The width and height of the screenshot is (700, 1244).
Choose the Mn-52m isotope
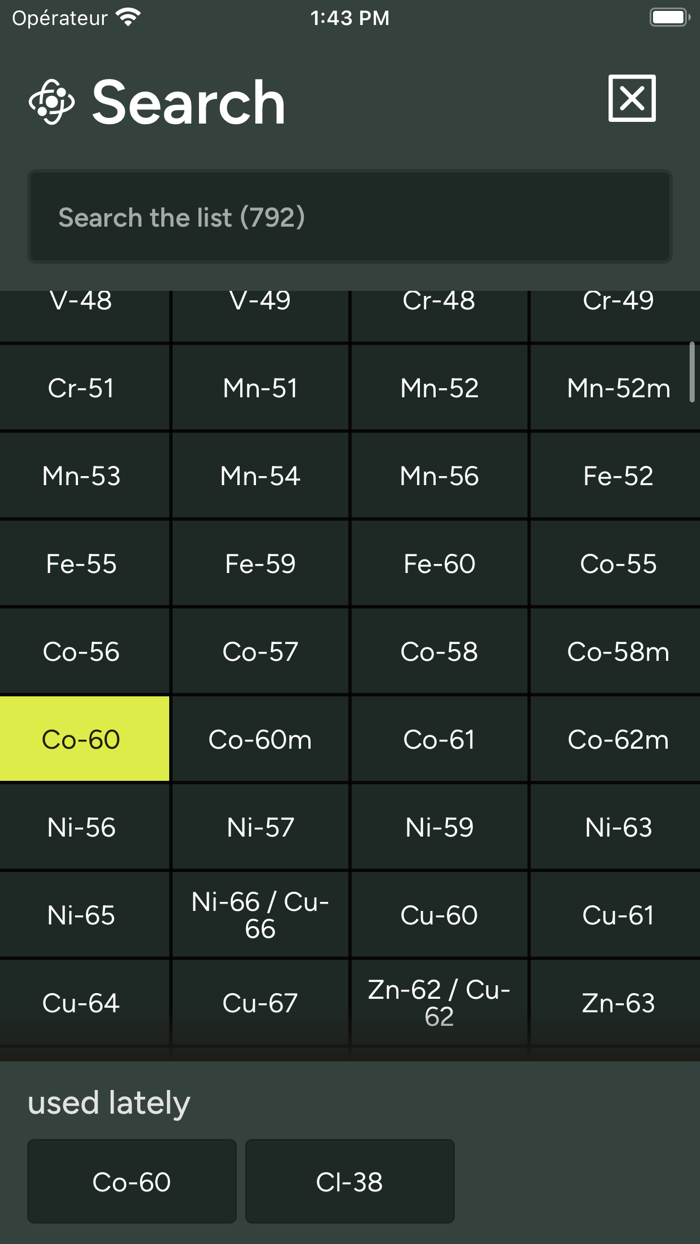[617, 387]
